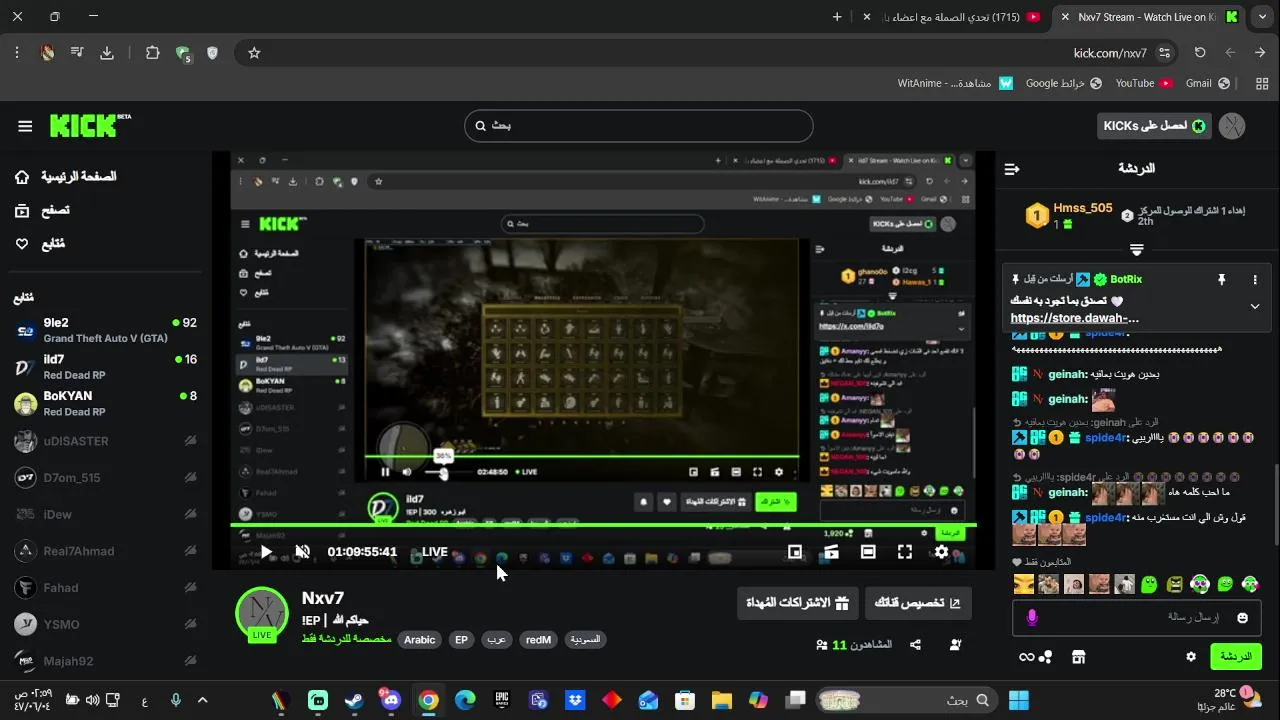The height and width of the screenshot is (720, 1280).
Task: Click Hmss_505 in gift leaderboard
Action: tap(1082, 208)
